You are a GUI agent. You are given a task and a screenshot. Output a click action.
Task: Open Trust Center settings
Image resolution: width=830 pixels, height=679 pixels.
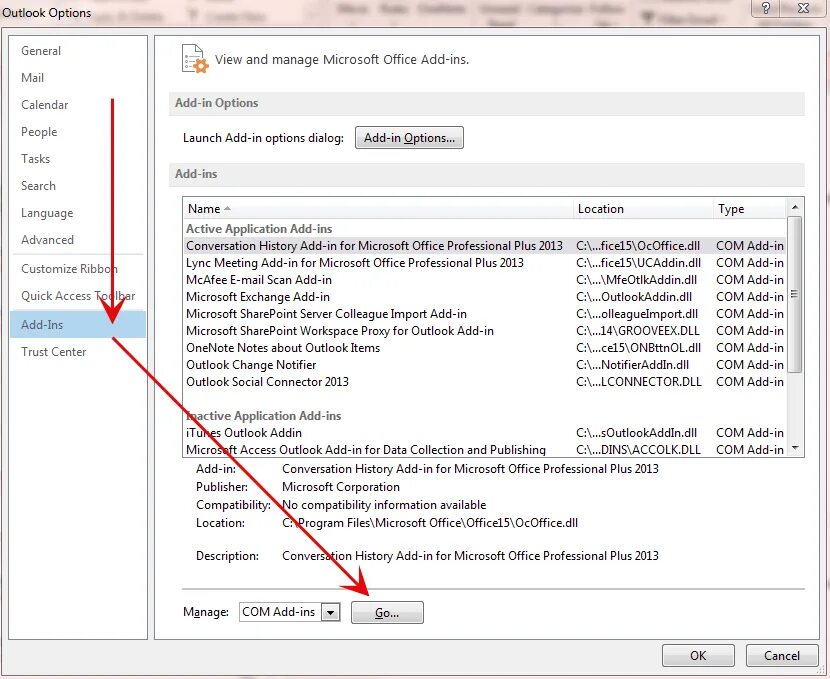[x=53, y=352]
